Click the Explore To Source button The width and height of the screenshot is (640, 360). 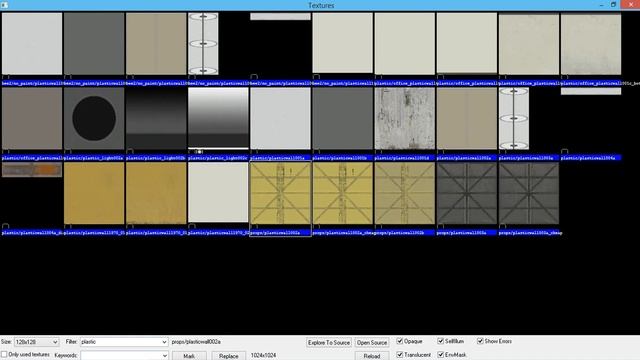[x=329, y=342]
